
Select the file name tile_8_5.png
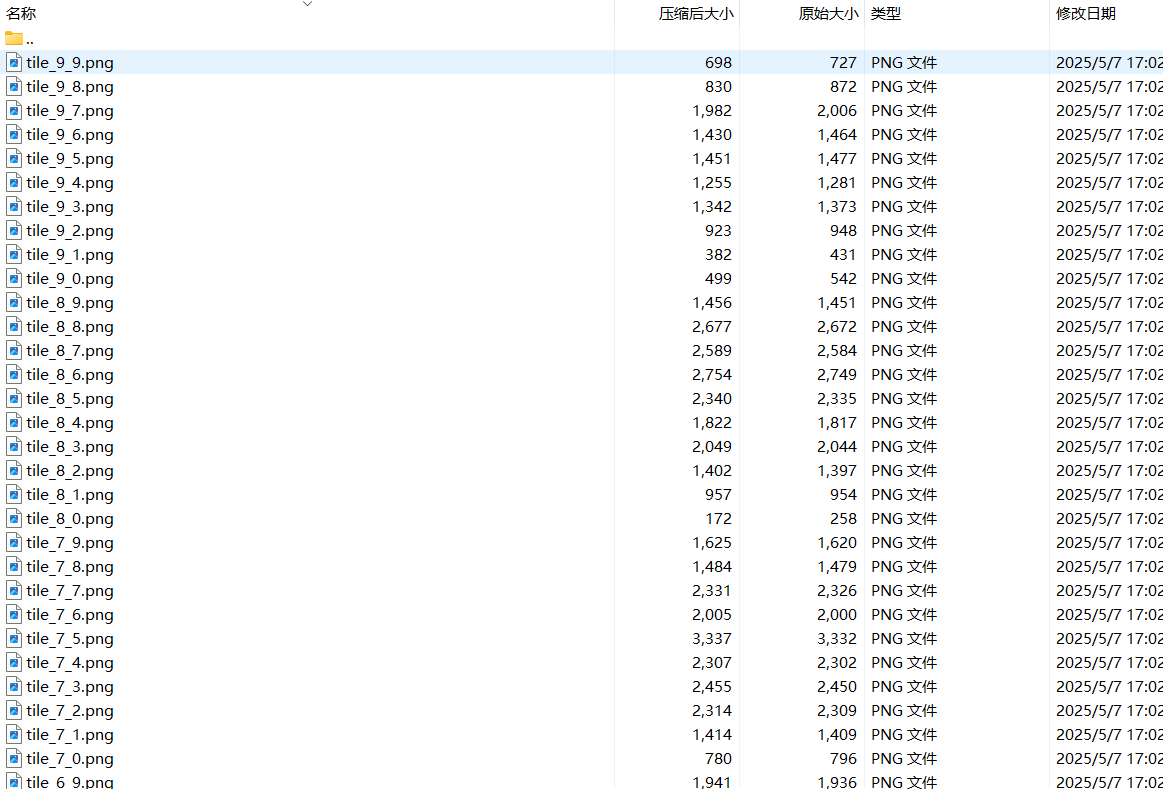click(x=70, y=399)
